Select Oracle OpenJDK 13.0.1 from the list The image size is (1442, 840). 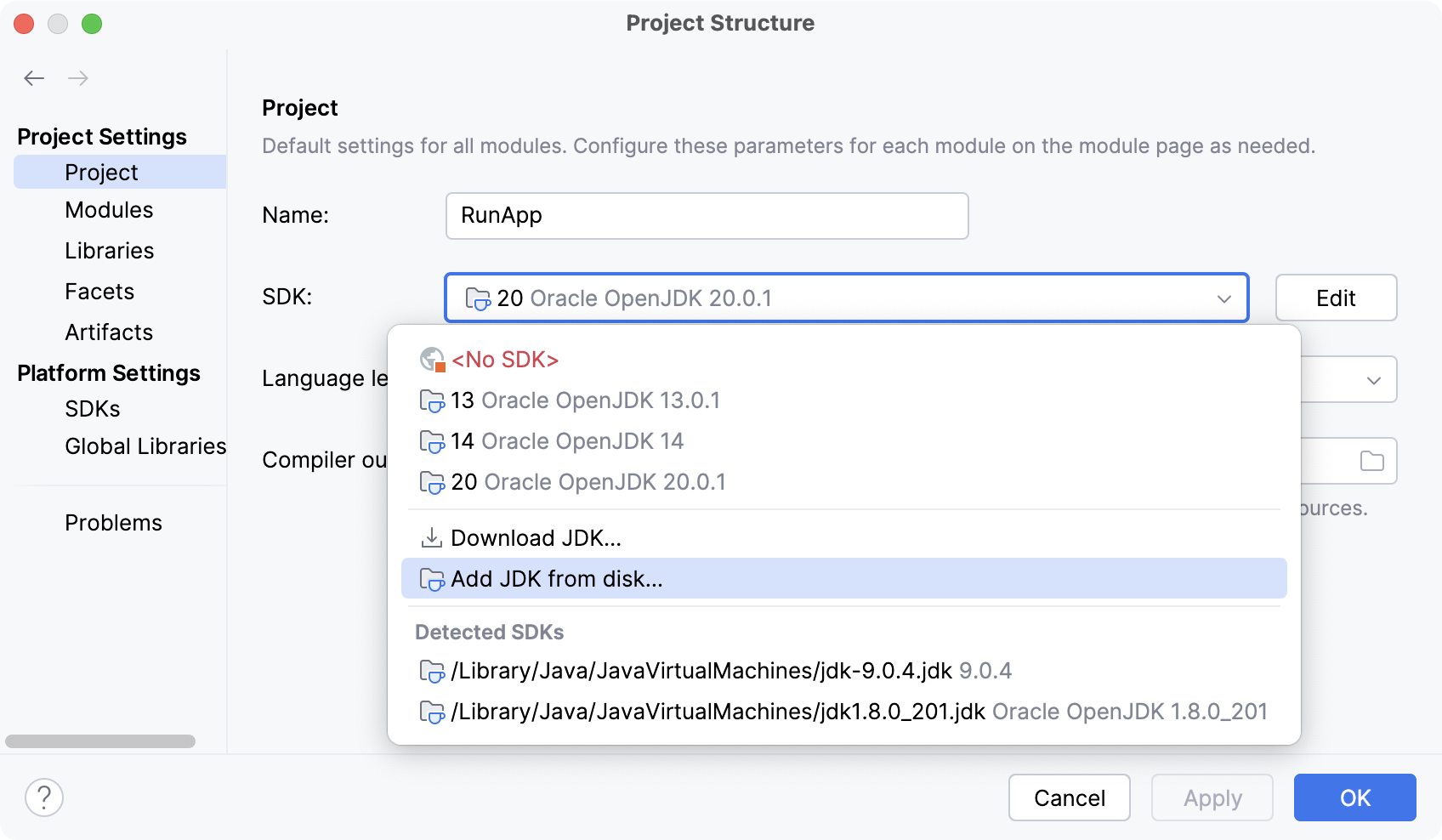click(x=585, y=400)
